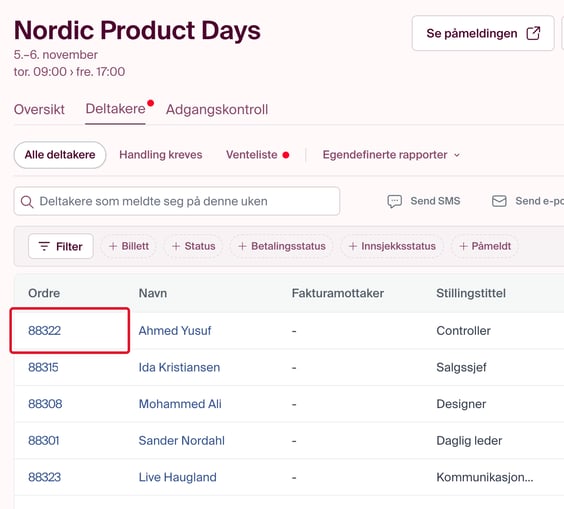Click the 5.–6. november date text
This screenshot has height=509, width=564.
(x=56, y=55)
